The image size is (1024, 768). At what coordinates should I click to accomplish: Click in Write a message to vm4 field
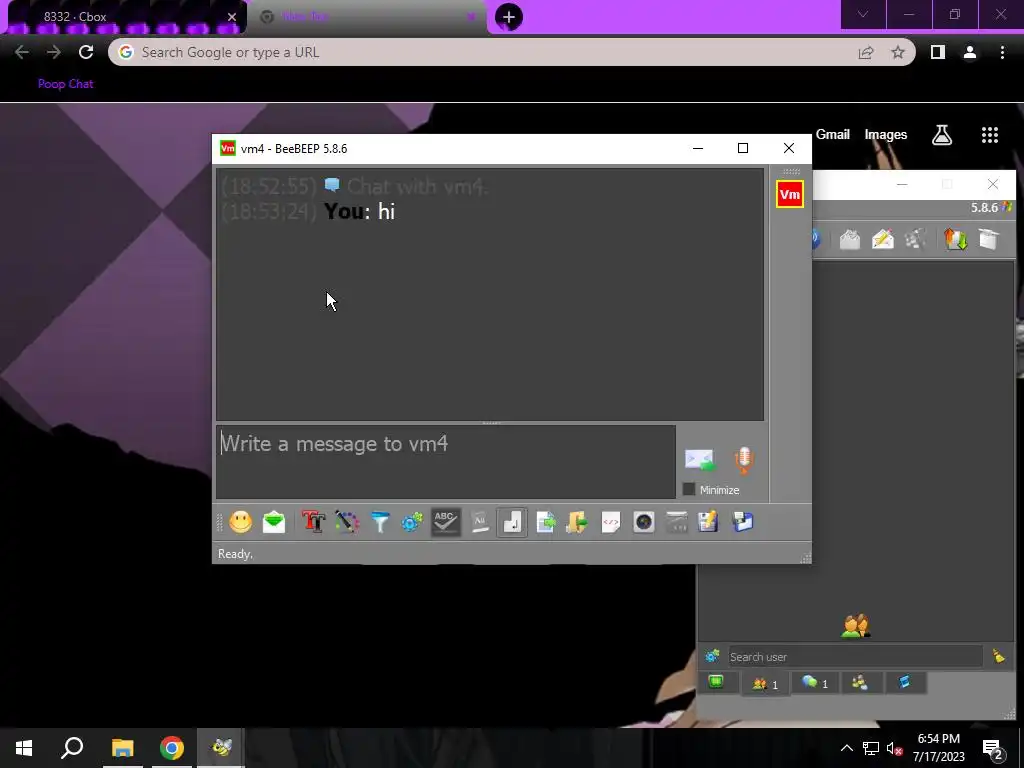445,462
